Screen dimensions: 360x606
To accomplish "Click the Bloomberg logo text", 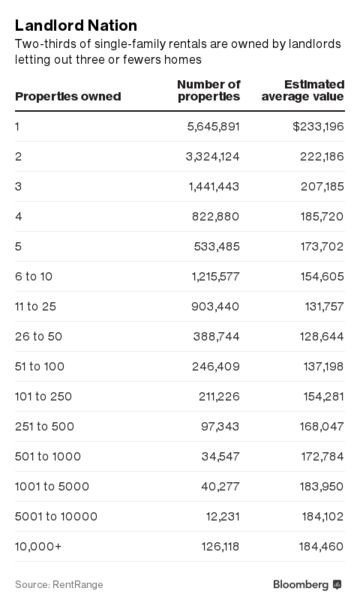I will coord(300,585).
